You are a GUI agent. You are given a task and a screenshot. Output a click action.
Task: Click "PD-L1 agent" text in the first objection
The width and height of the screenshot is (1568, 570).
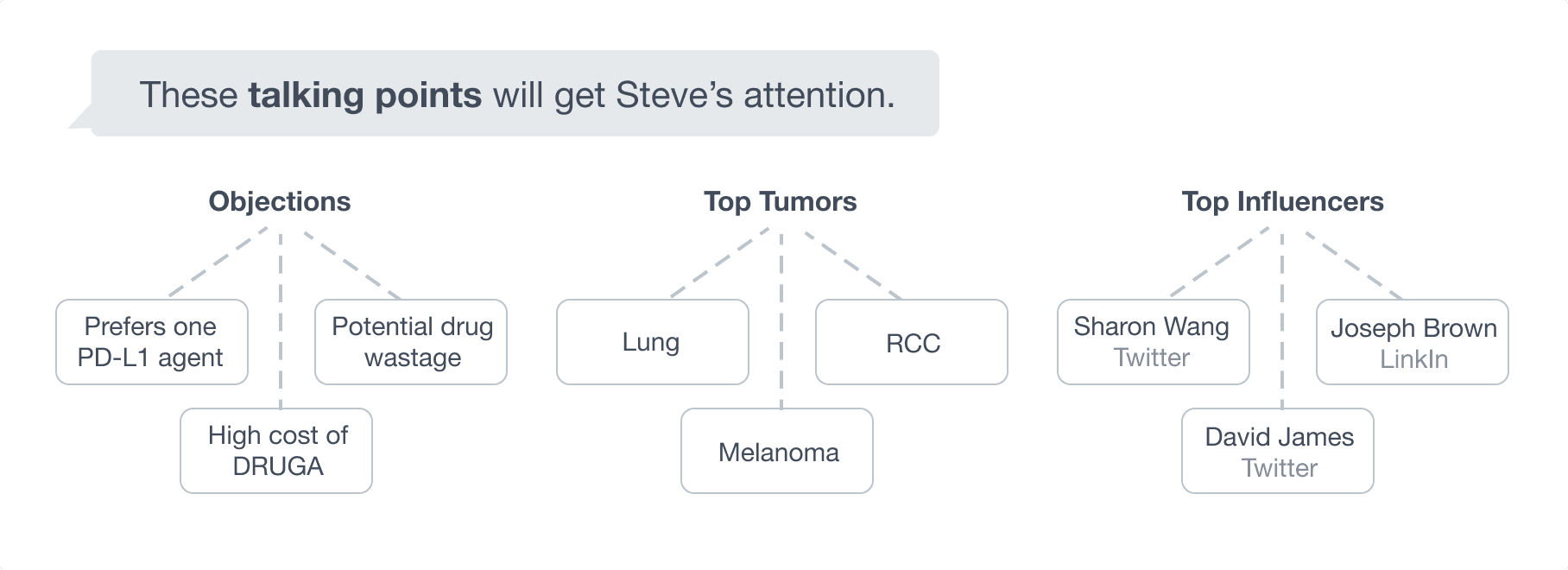point(150,358)
